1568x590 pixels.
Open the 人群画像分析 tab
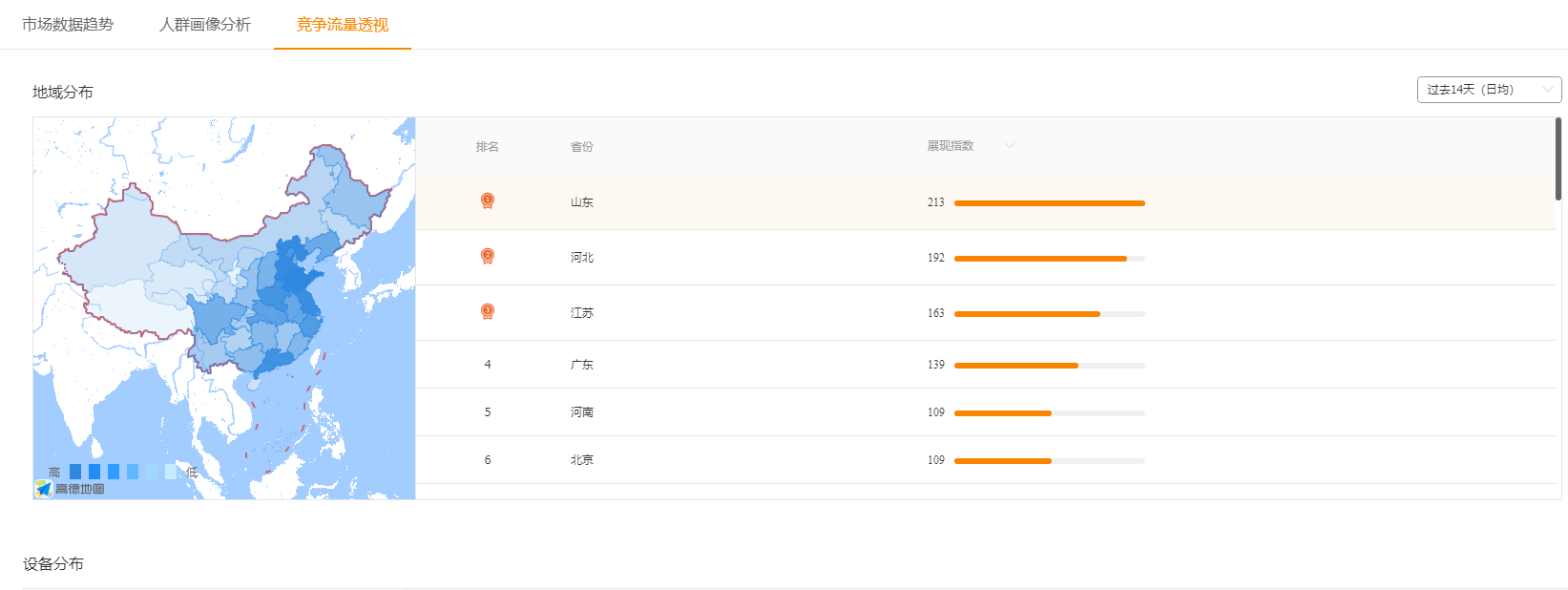(205, 25)
